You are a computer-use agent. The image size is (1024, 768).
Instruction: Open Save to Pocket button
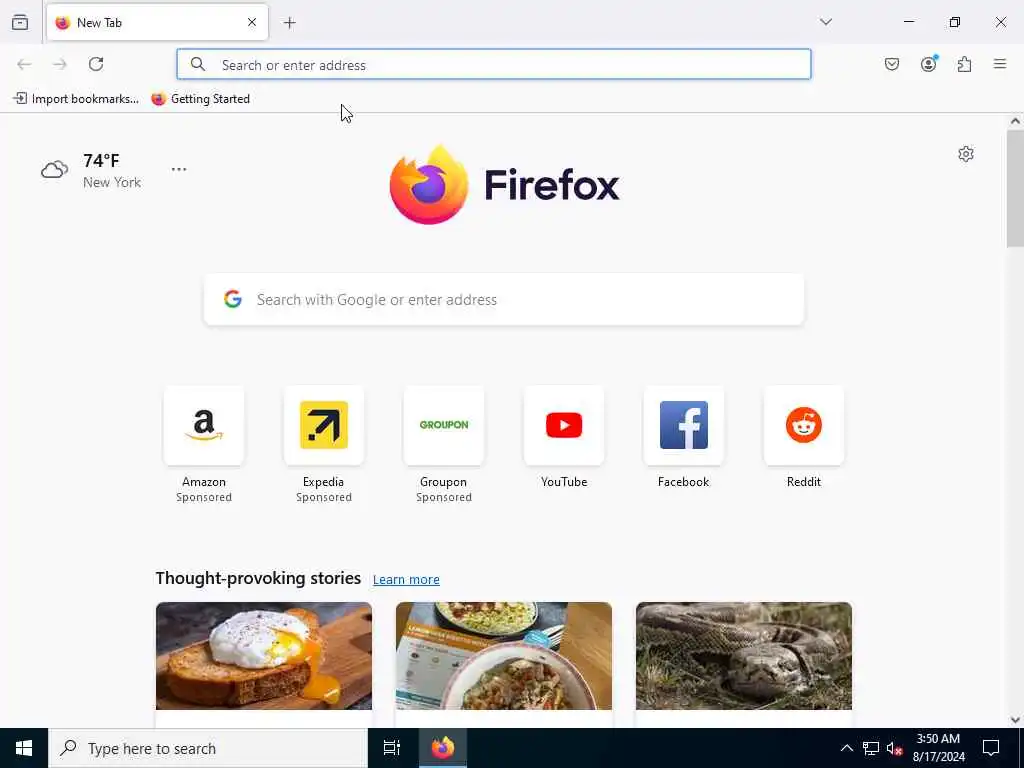[892, 64]
